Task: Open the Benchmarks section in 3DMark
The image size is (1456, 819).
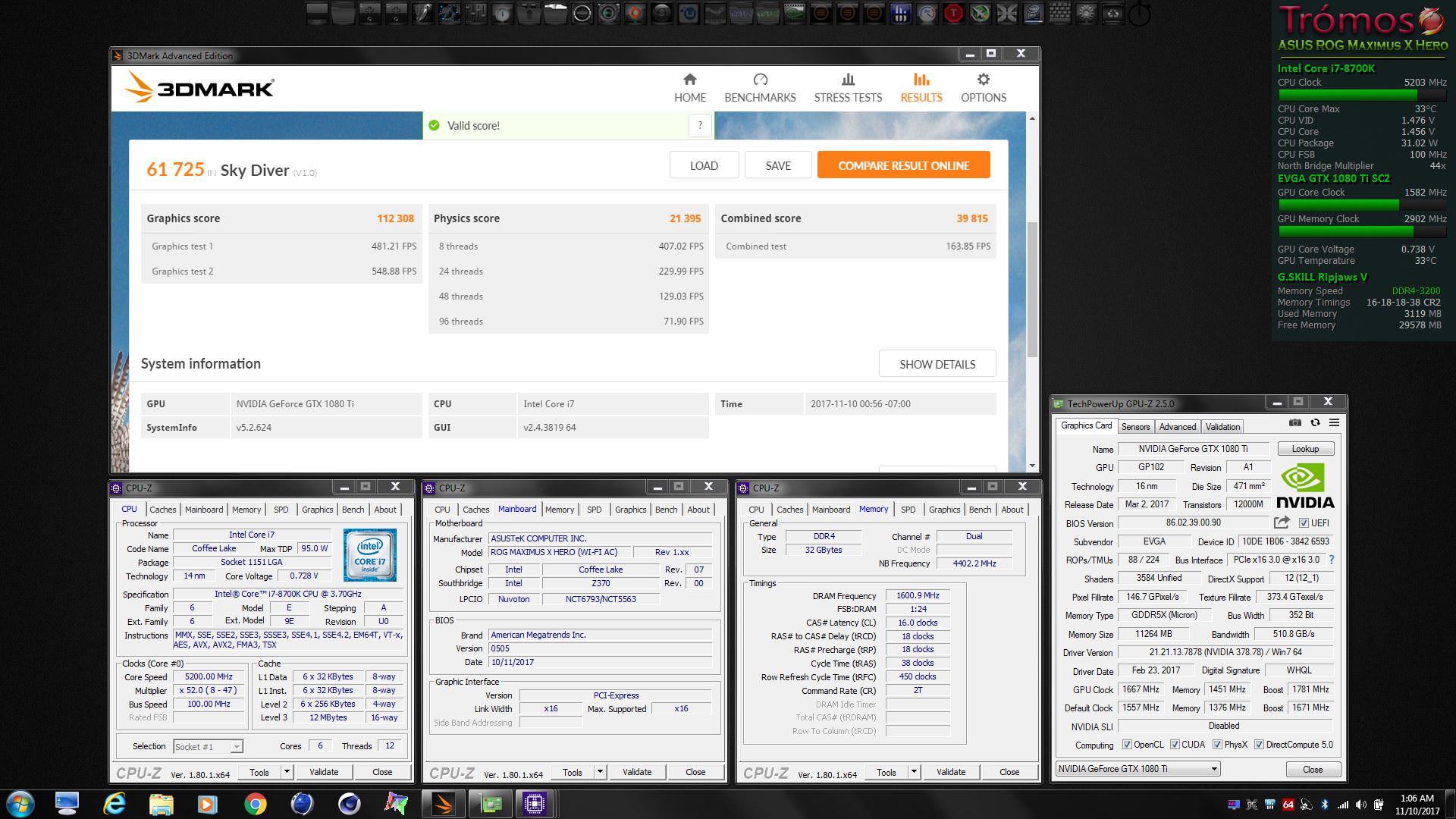Action: (760, 88)
